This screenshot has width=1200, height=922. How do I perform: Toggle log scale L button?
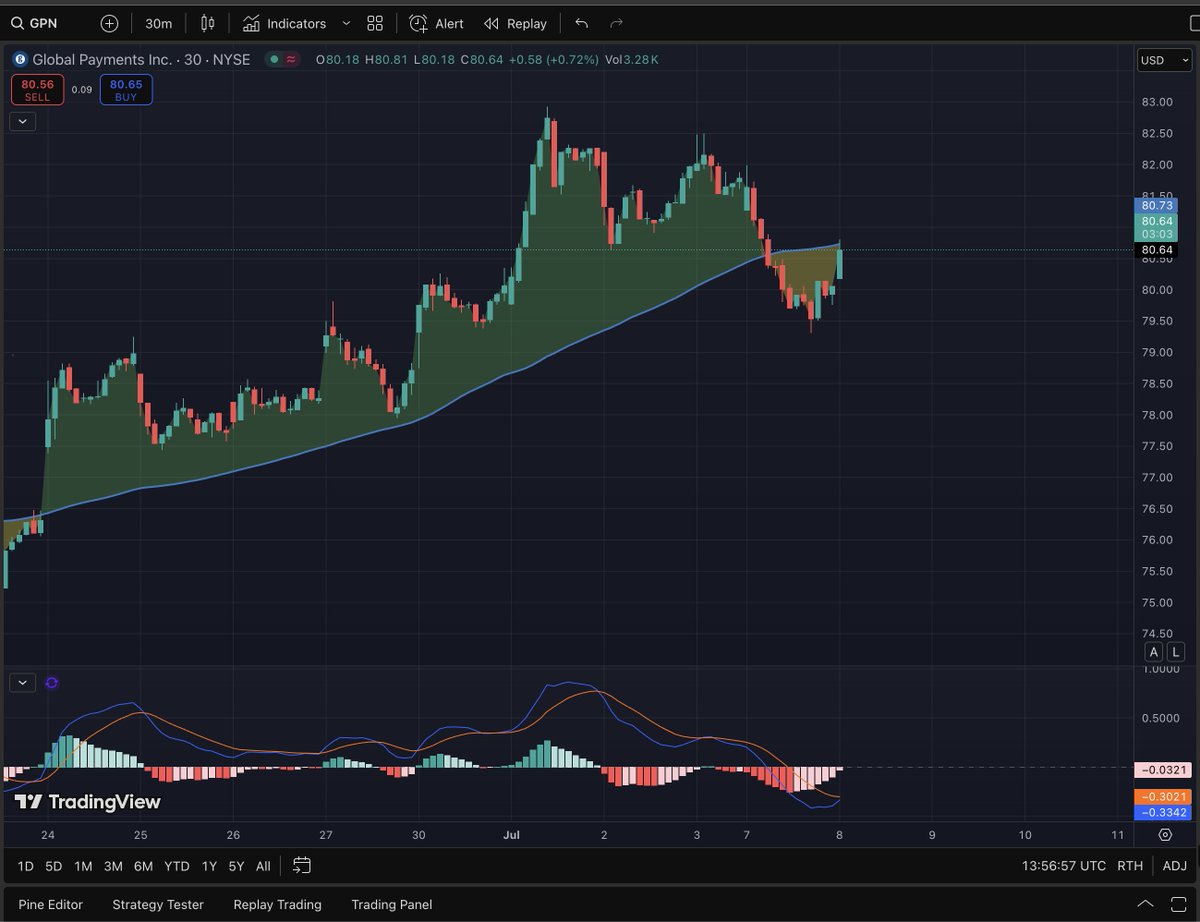coord(1176,652)
